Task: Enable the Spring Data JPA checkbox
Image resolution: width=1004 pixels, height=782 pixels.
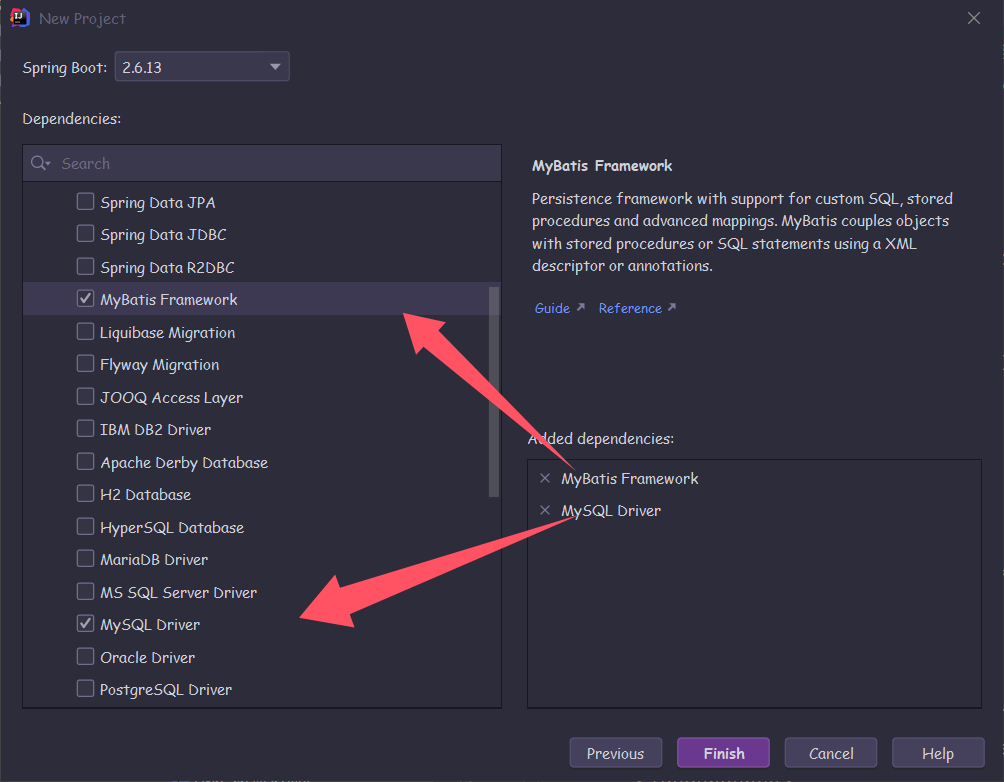Action: click(86, 202)
